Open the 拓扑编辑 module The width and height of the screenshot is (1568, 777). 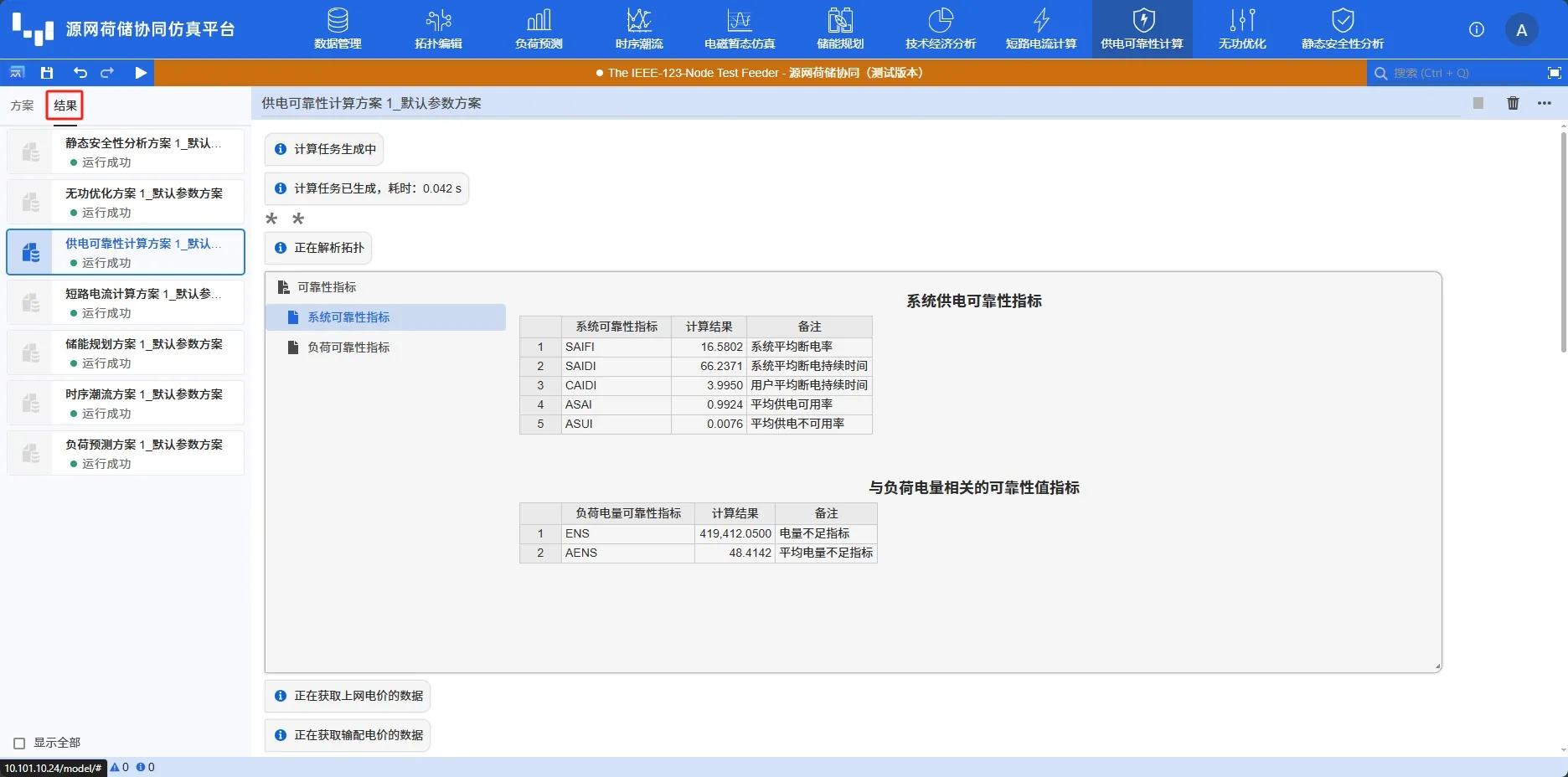pos(438,29)
